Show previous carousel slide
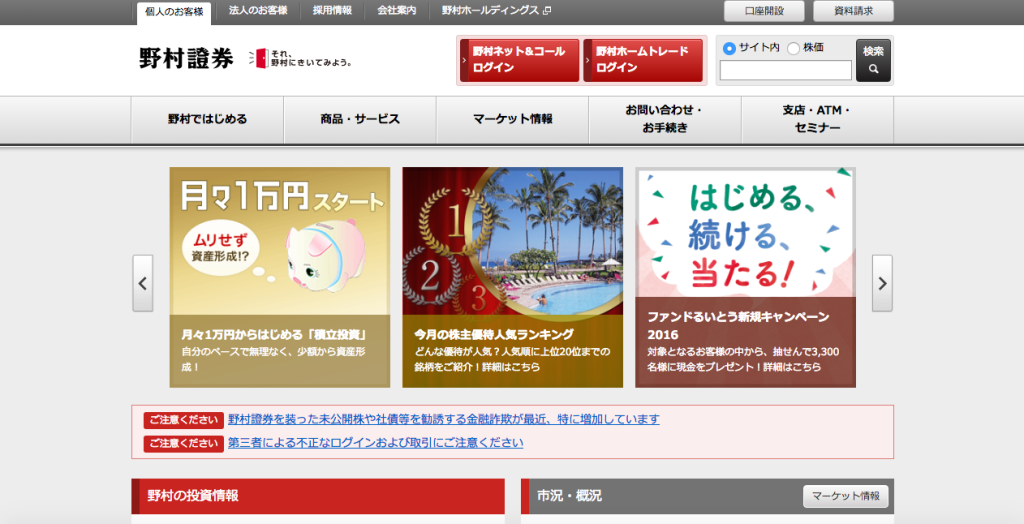 143,283
